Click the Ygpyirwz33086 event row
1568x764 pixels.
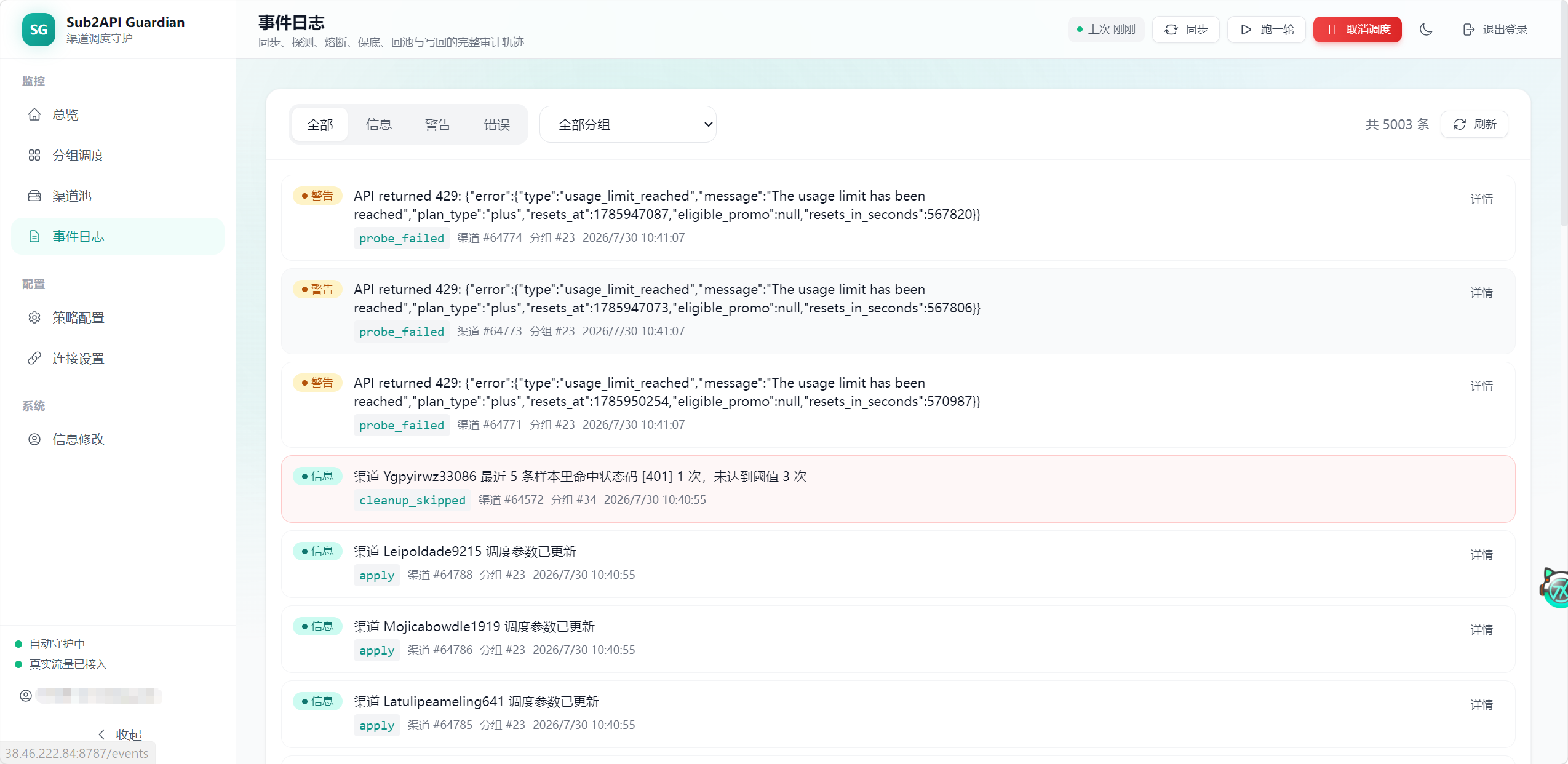898,489
